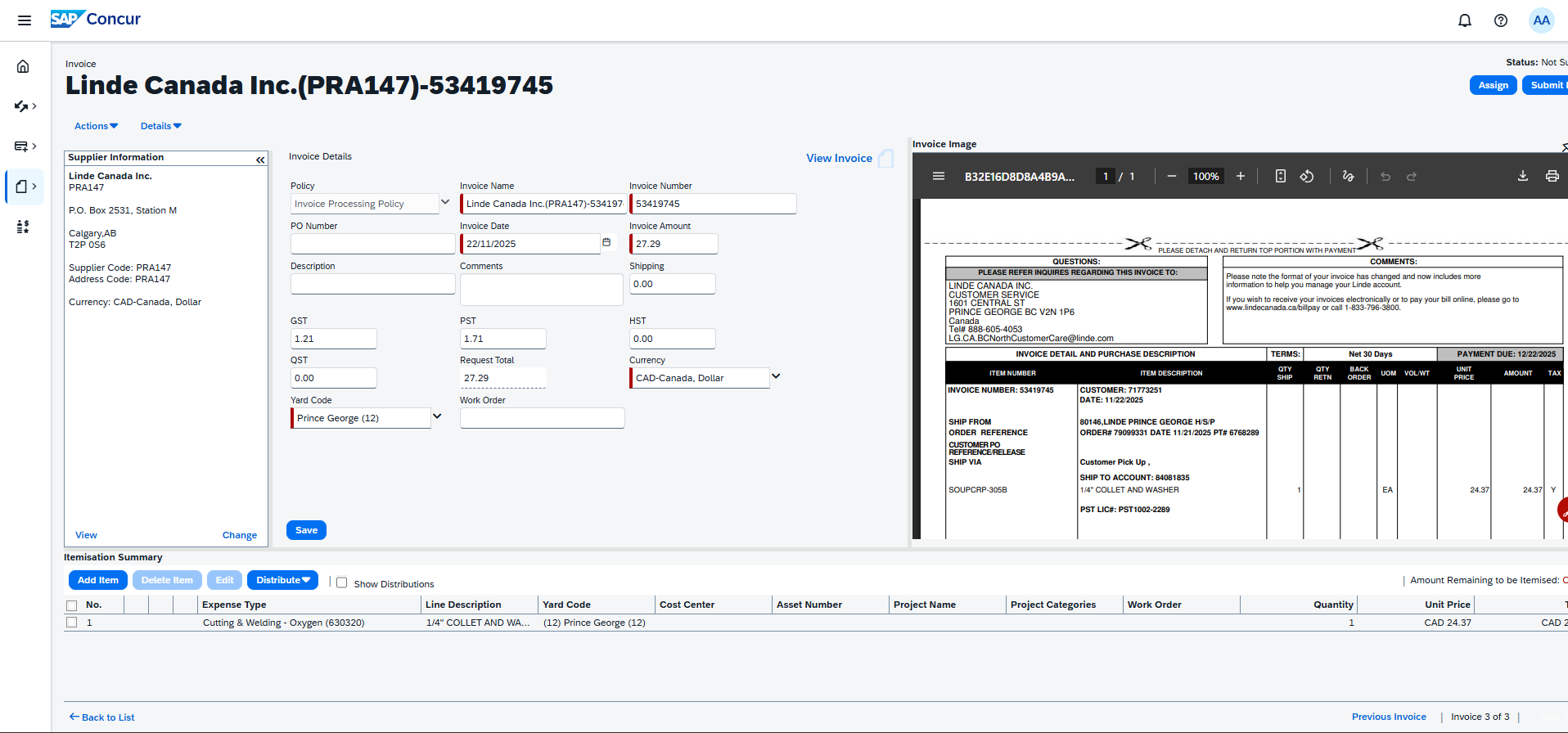Click the Comments text box
1568x733 pixels.
tap(541, 290)
